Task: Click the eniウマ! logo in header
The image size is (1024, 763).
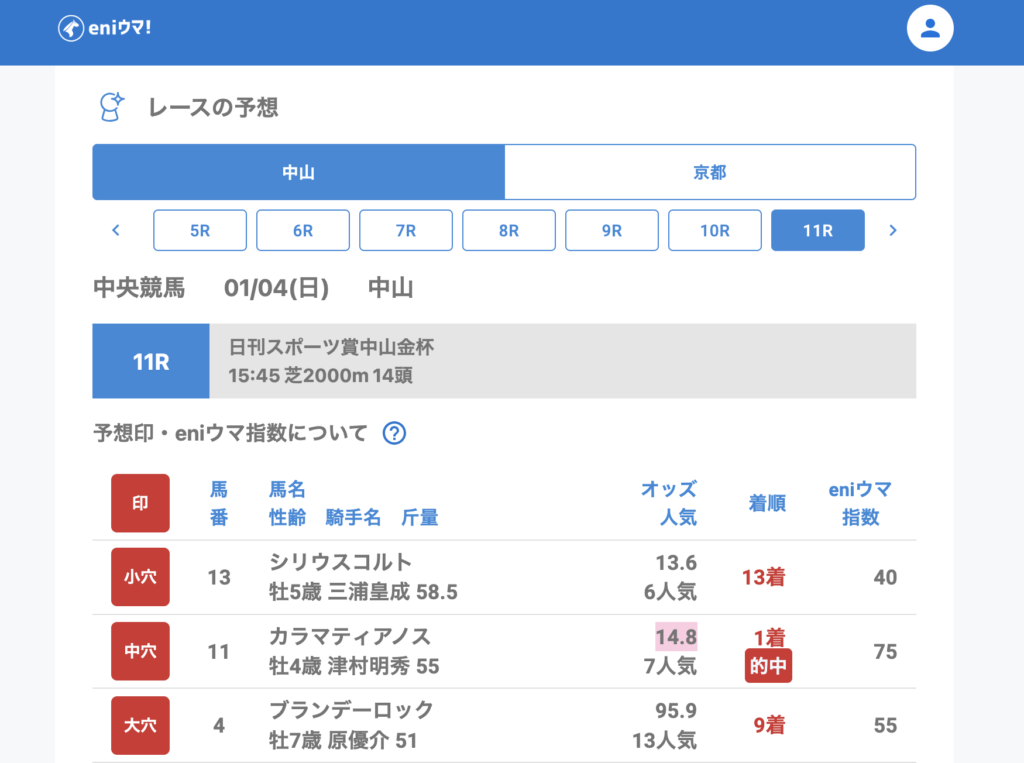Action: click(x=105, y=28)
